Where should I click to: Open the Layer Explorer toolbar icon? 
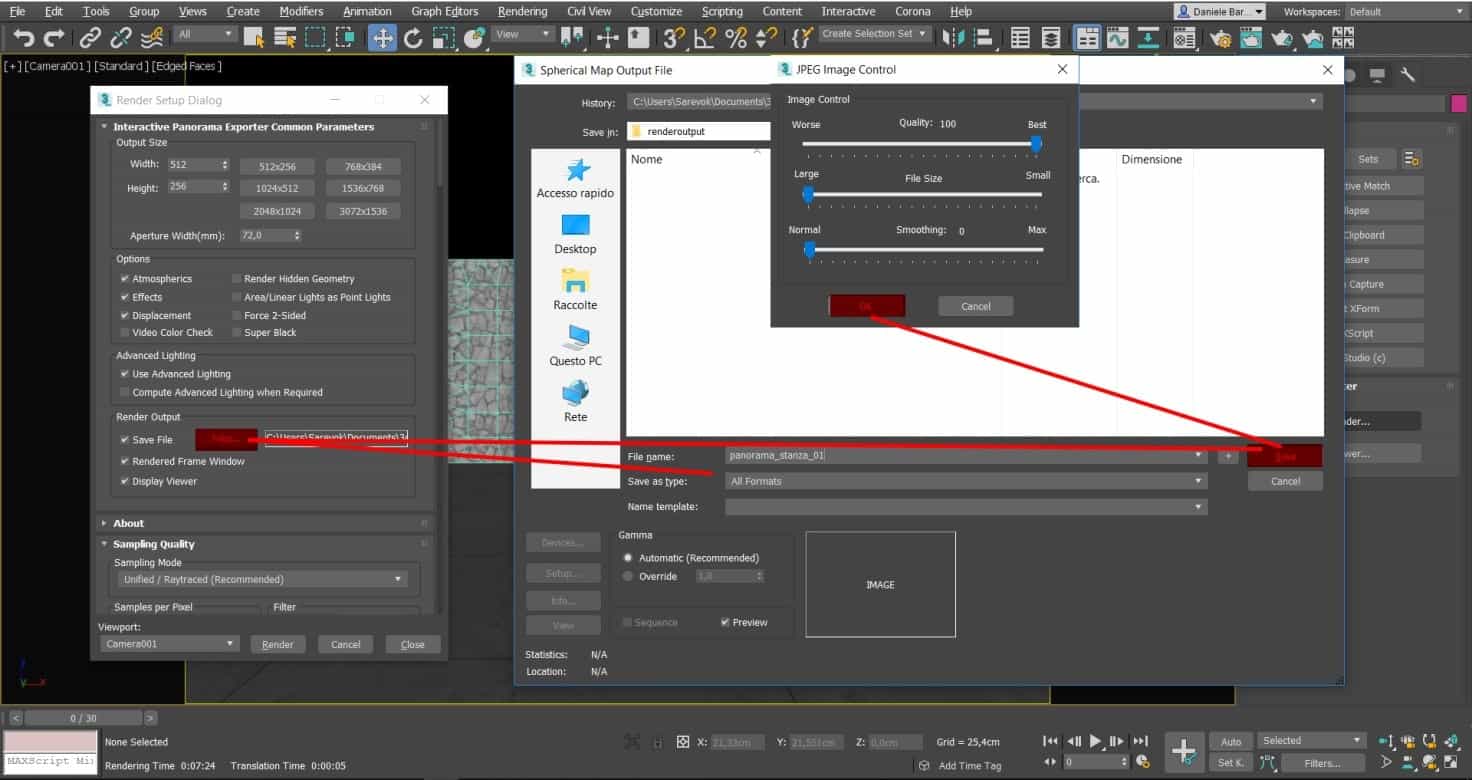(x=1051, y=37)
